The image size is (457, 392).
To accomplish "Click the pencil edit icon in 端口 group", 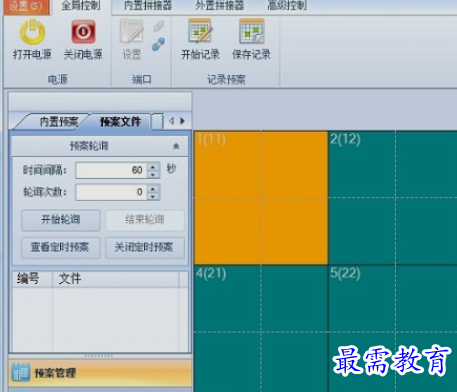I will [159, 26].
